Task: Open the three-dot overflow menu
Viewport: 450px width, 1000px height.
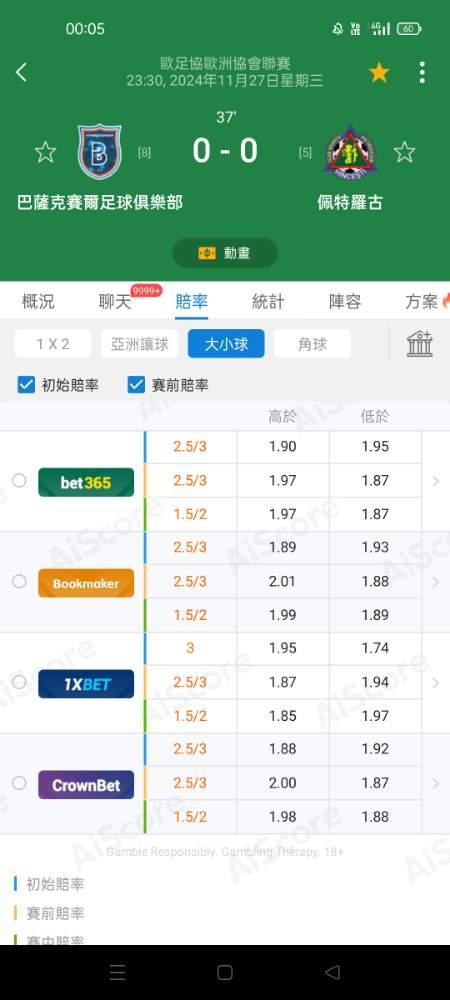Action: [422, 73]
